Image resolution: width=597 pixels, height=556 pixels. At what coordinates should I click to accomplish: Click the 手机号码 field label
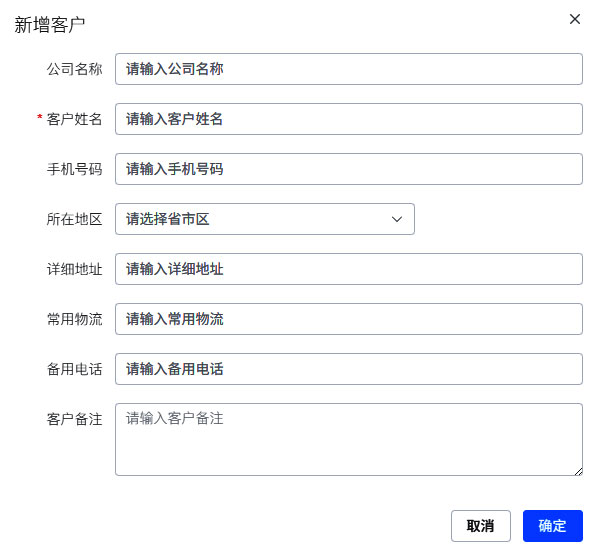74,169
